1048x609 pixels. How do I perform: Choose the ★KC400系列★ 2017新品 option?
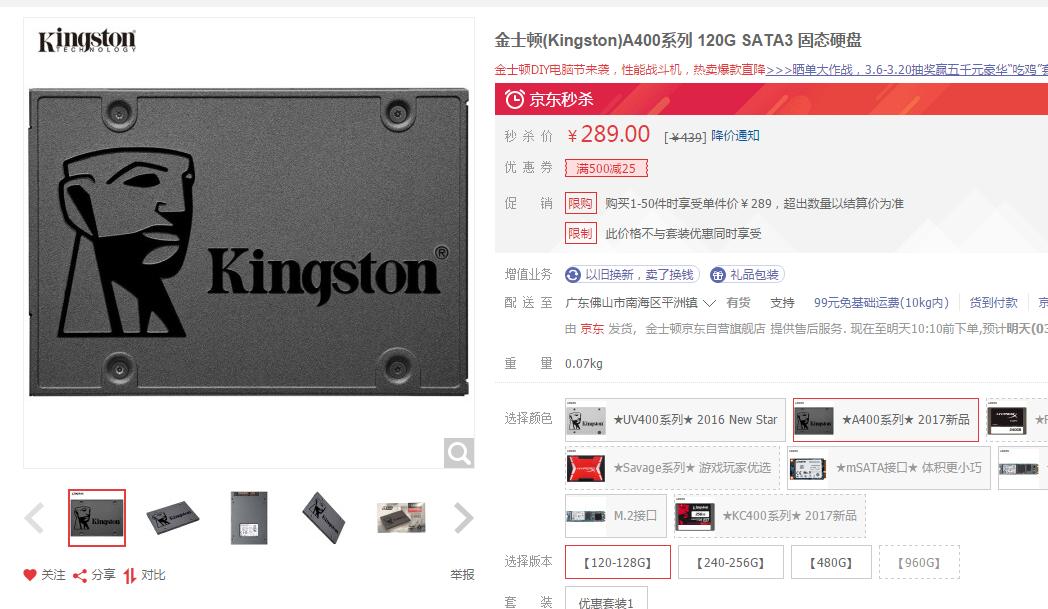tap(770, 516)
